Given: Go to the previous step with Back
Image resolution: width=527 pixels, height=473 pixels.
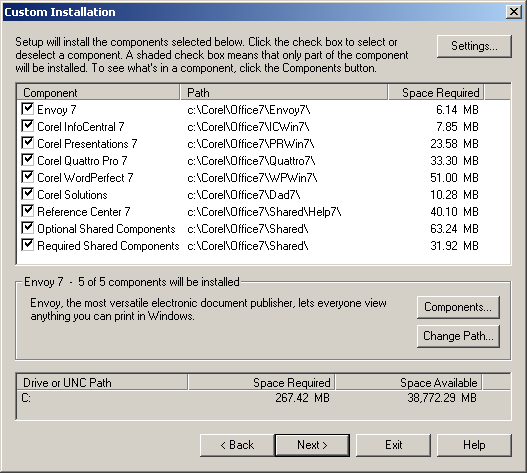Looking at the screenshot, I should point(237,445).
